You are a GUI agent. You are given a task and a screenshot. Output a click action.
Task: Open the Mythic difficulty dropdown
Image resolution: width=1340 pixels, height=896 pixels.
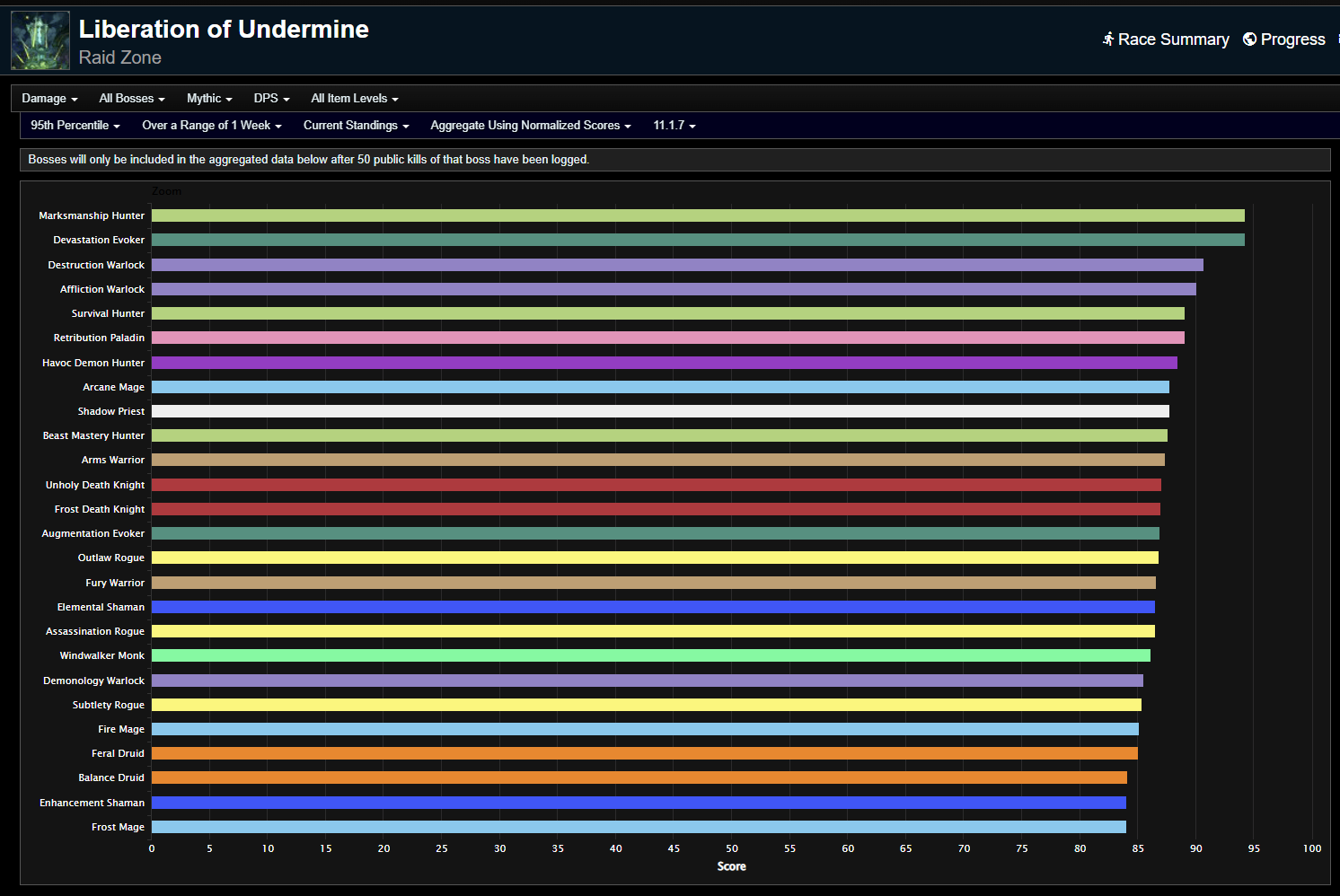(208, 98)
